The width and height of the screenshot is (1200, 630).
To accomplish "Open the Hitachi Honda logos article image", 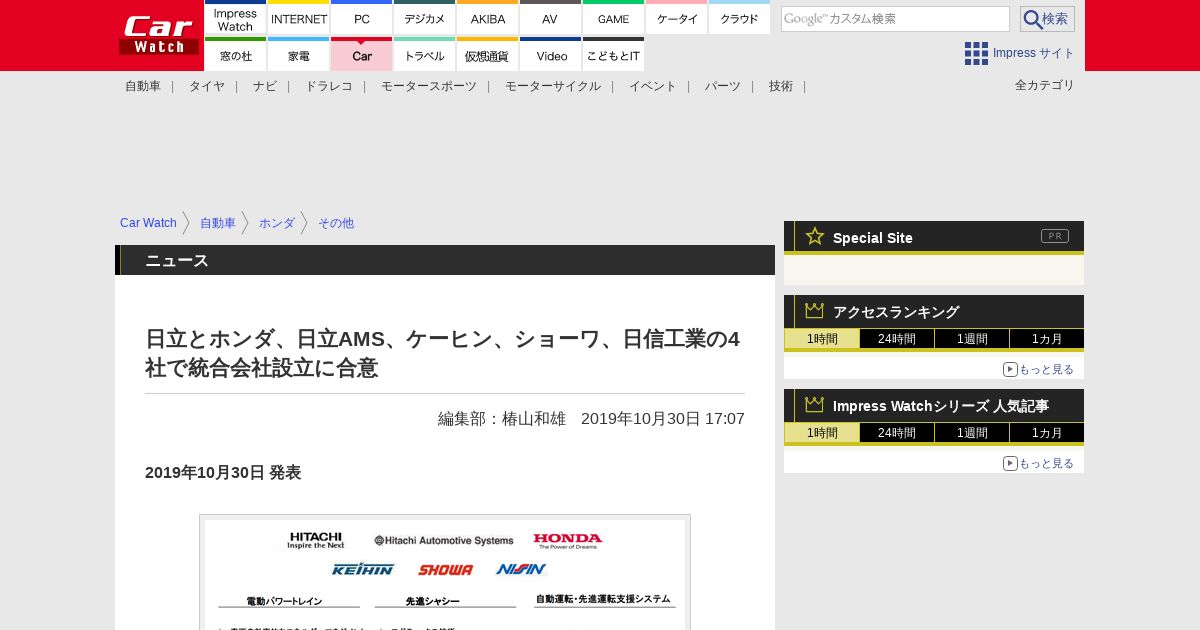I will click(x=445, y=572).
